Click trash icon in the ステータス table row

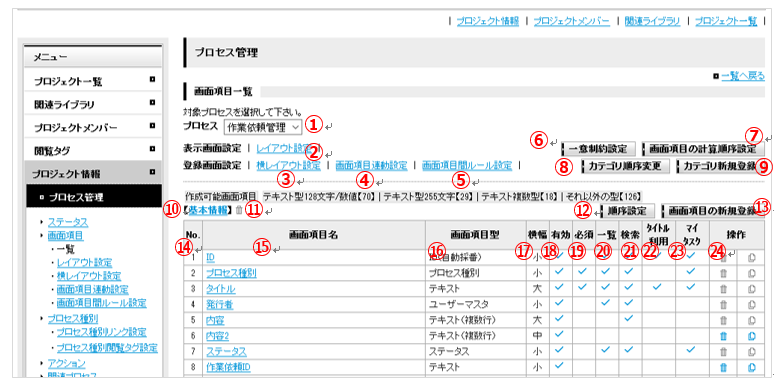723,351
